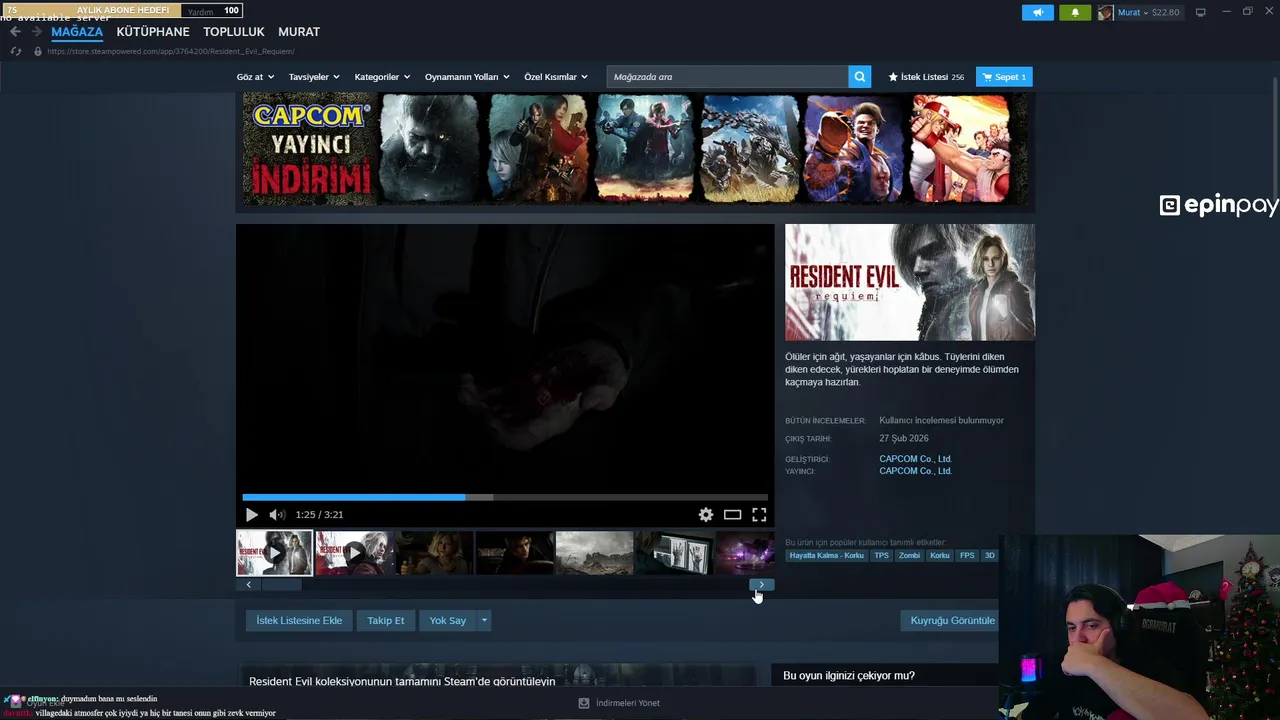Click the Resident Evil koleksiyonunun bundle heading
The height and width of the screenshot is (720, 1280).
point(402,681)
